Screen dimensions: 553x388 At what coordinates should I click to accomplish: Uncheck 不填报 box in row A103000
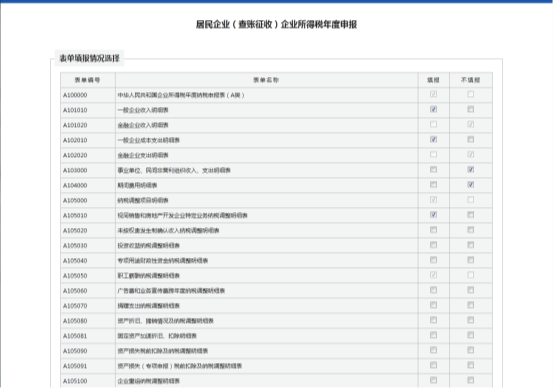(x=470, y=170)
